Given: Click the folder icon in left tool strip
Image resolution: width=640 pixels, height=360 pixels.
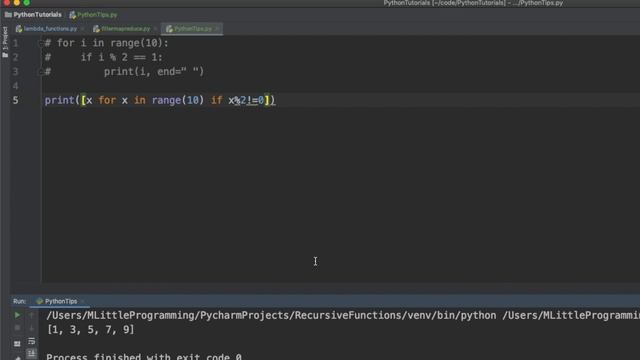Looking at the screenshot, I should point(5,55).
